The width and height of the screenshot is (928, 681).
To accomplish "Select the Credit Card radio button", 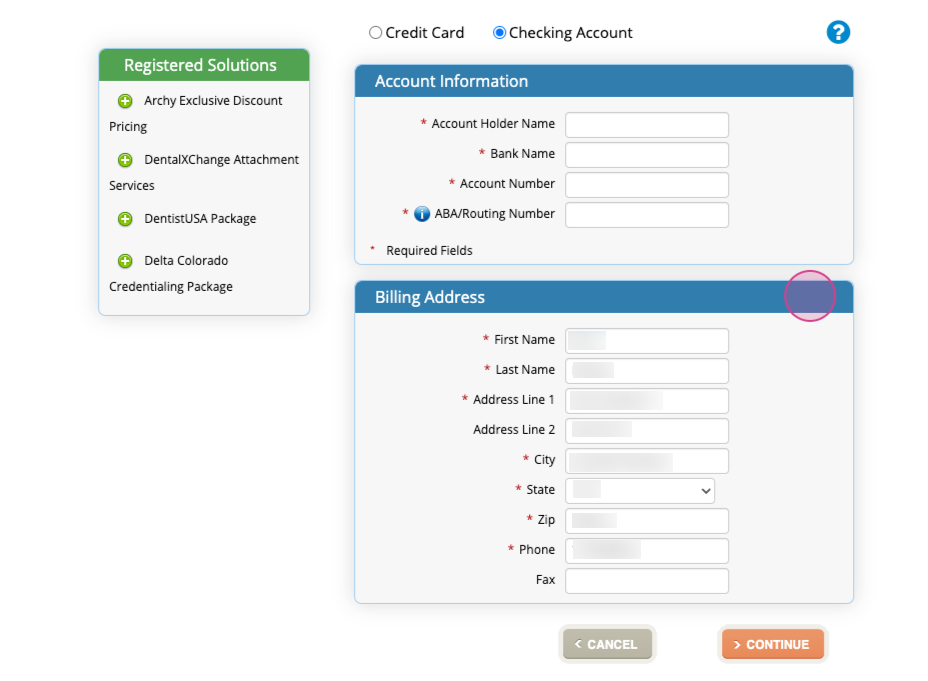I will pos(375,33).
